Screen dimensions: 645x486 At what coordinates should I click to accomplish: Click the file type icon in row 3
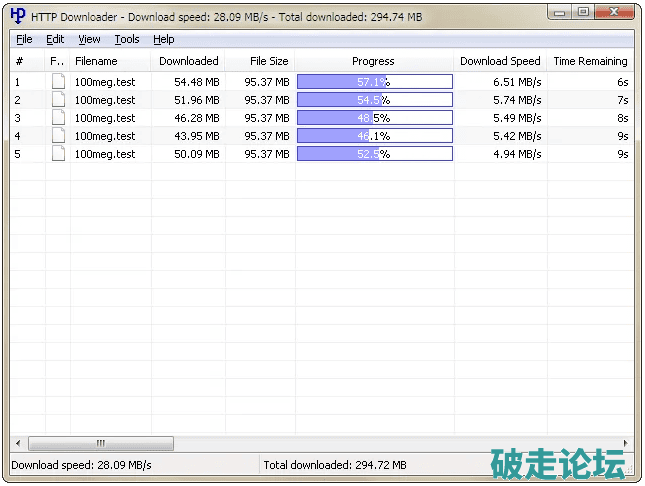tap(58, 118)
